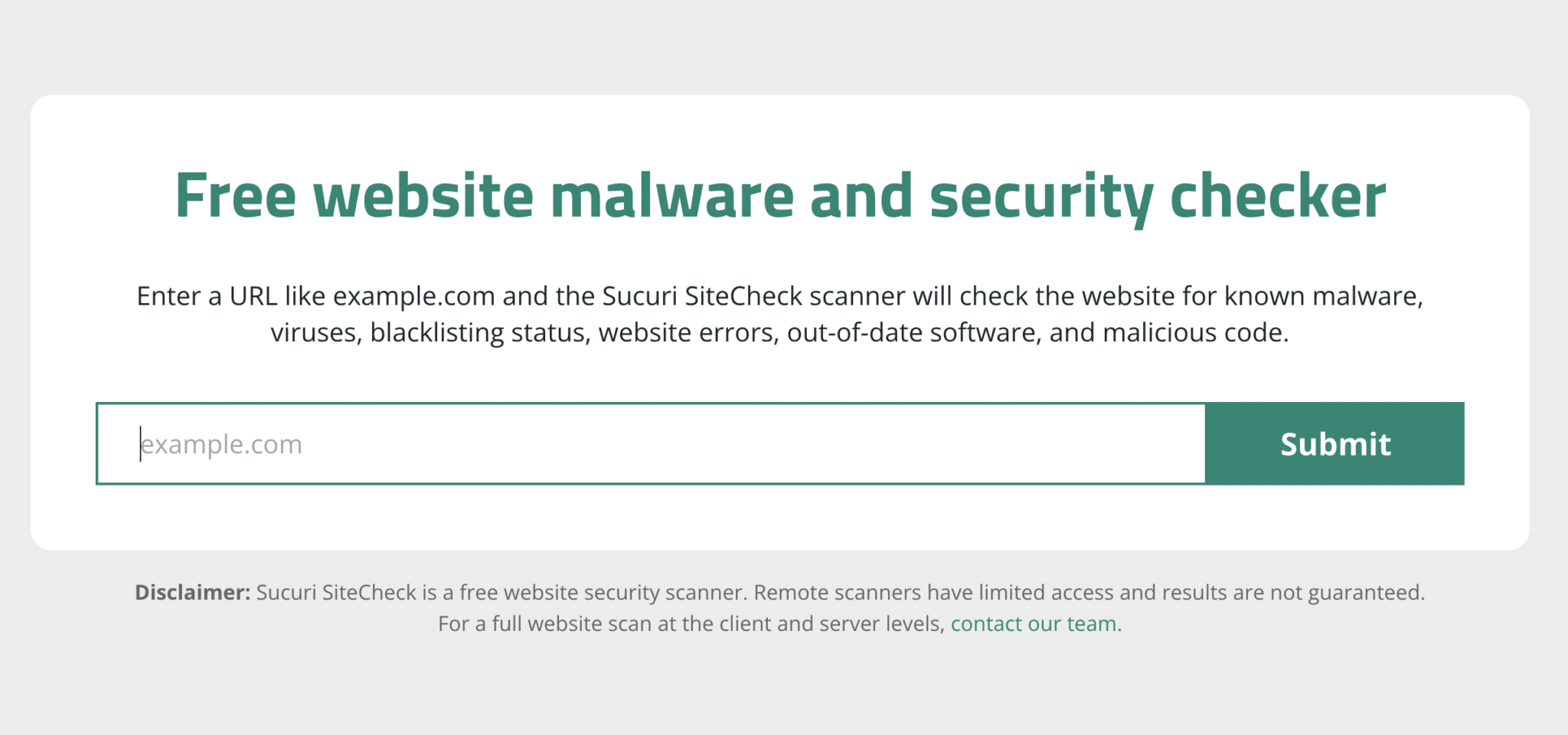
Task: Click the word 'checker' in the heading
Action: [1278, 196]
